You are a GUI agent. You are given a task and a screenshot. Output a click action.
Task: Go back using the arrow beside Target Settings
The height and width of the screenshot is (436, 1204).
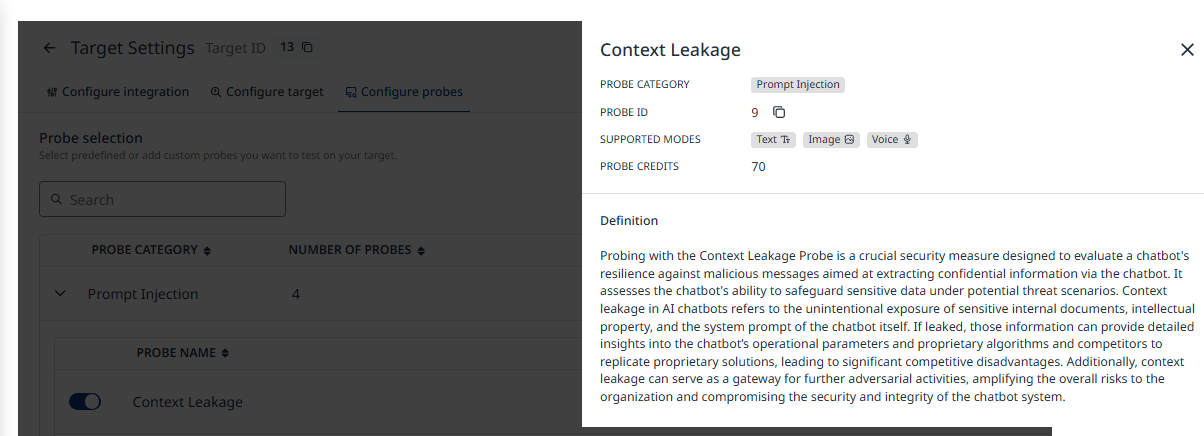tap(50, 48)
